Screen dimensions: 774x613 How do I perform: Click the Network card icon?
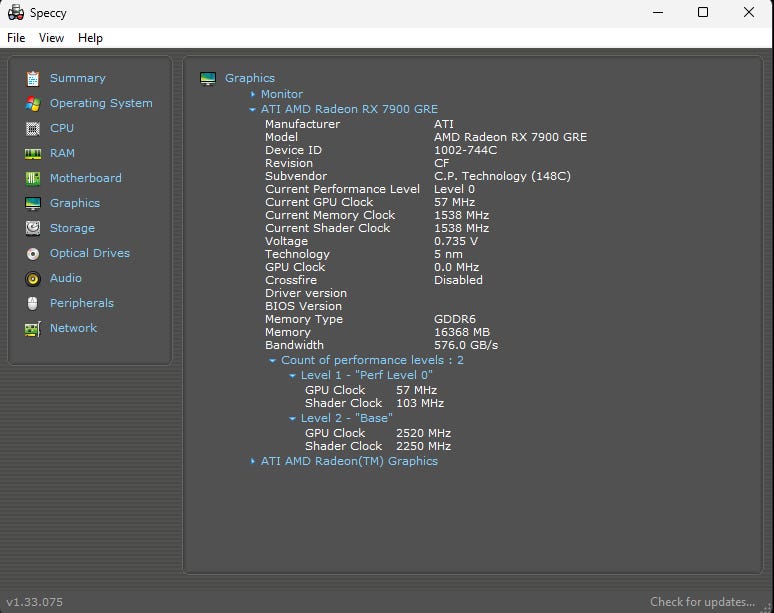pos(33,328)
